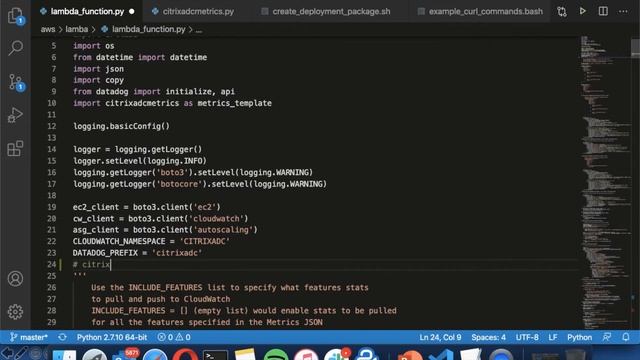Click the feedback icon in status bar

pyautogui.click(x=607, y=337)
